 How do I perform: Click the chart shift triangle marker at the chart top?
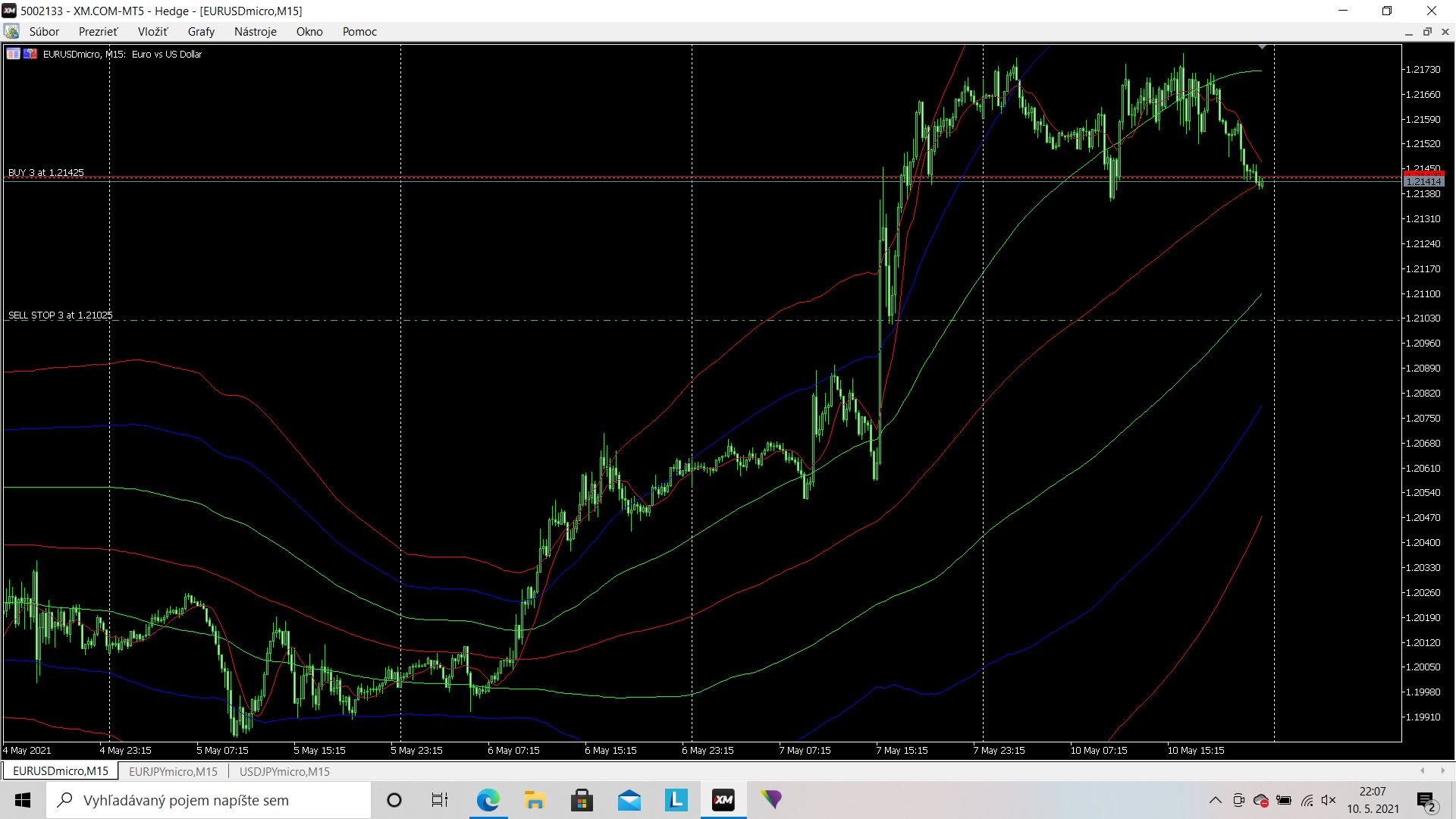click(x=1262, y=47)
